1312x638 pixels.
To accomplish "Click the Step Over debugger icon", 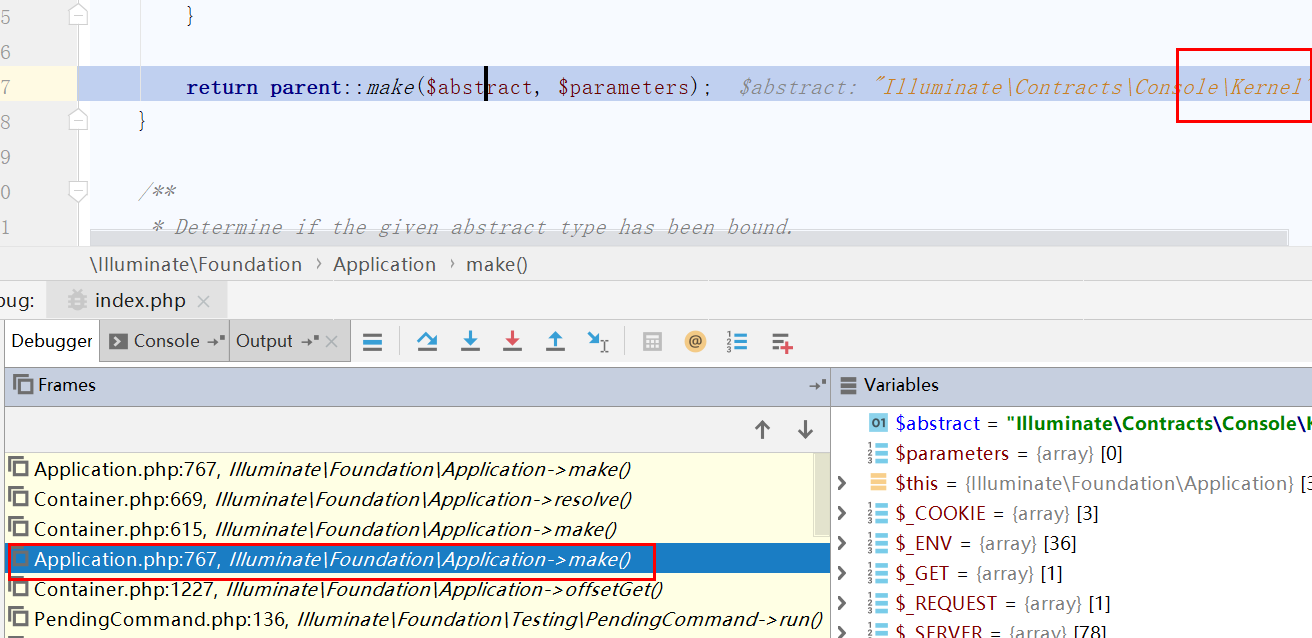I will point(427,342).
